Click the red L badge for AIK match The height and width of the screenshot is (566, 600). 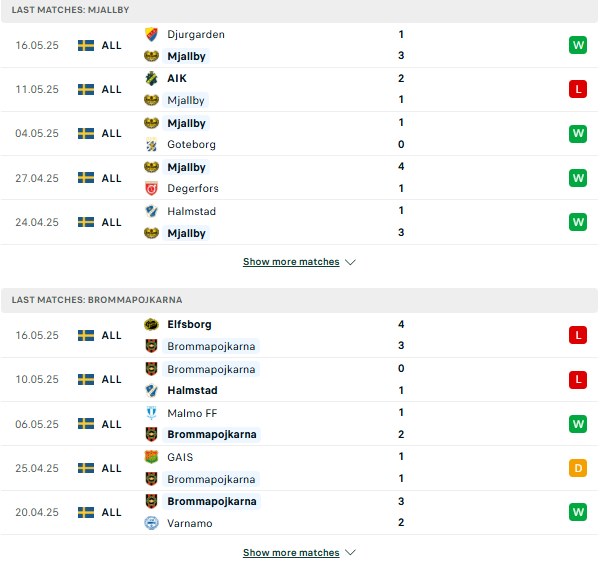577,89
